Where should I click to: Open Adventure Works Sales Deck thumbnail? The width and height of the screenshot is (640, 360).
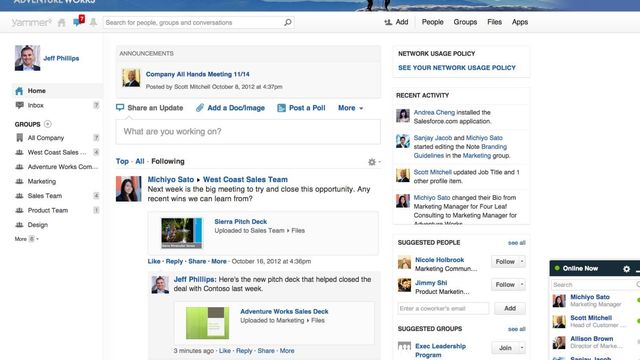coord(207,323)
